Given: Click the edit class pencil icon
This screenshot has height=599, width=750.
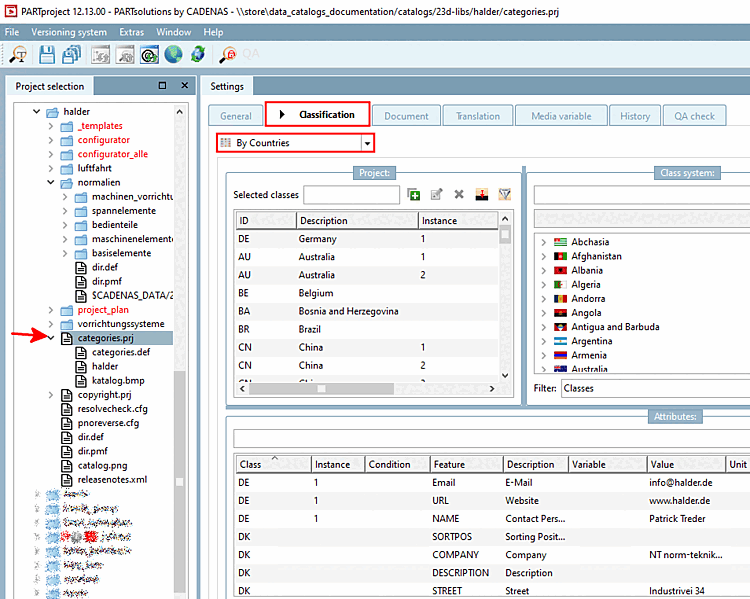Looking at the screenshot, I should pos(436,194).
